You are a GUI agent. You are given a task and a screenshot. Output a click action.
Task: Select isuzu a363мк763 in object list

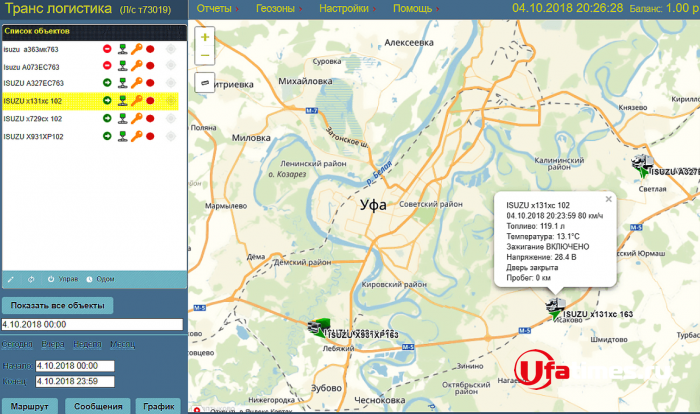[x=31, y=50]
